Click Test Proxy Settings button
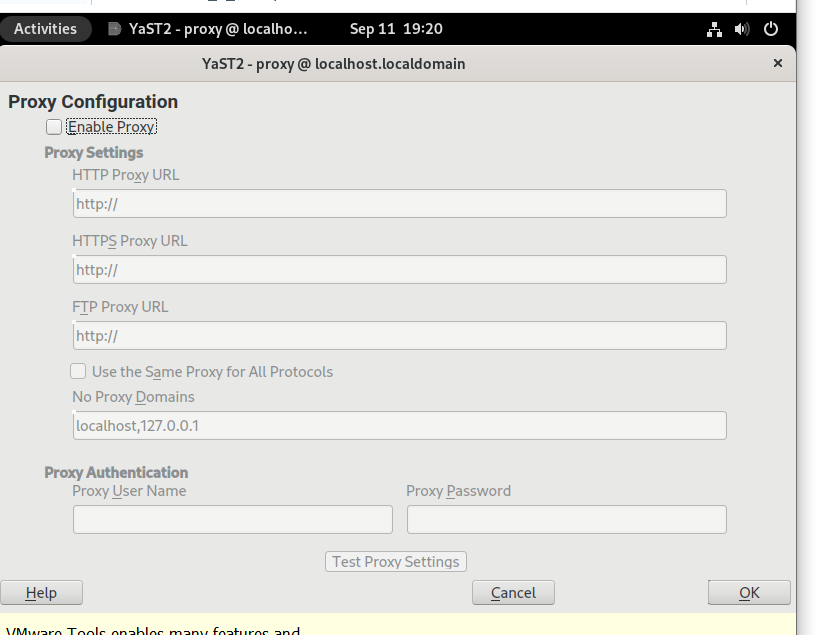 click(x=396, y=562)
